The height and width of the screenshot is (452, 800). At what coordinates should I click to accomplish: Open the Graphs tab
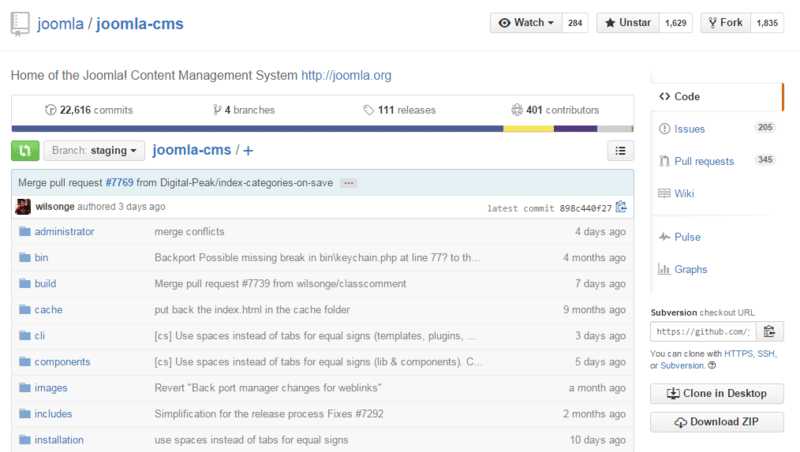tap(691, 269)
